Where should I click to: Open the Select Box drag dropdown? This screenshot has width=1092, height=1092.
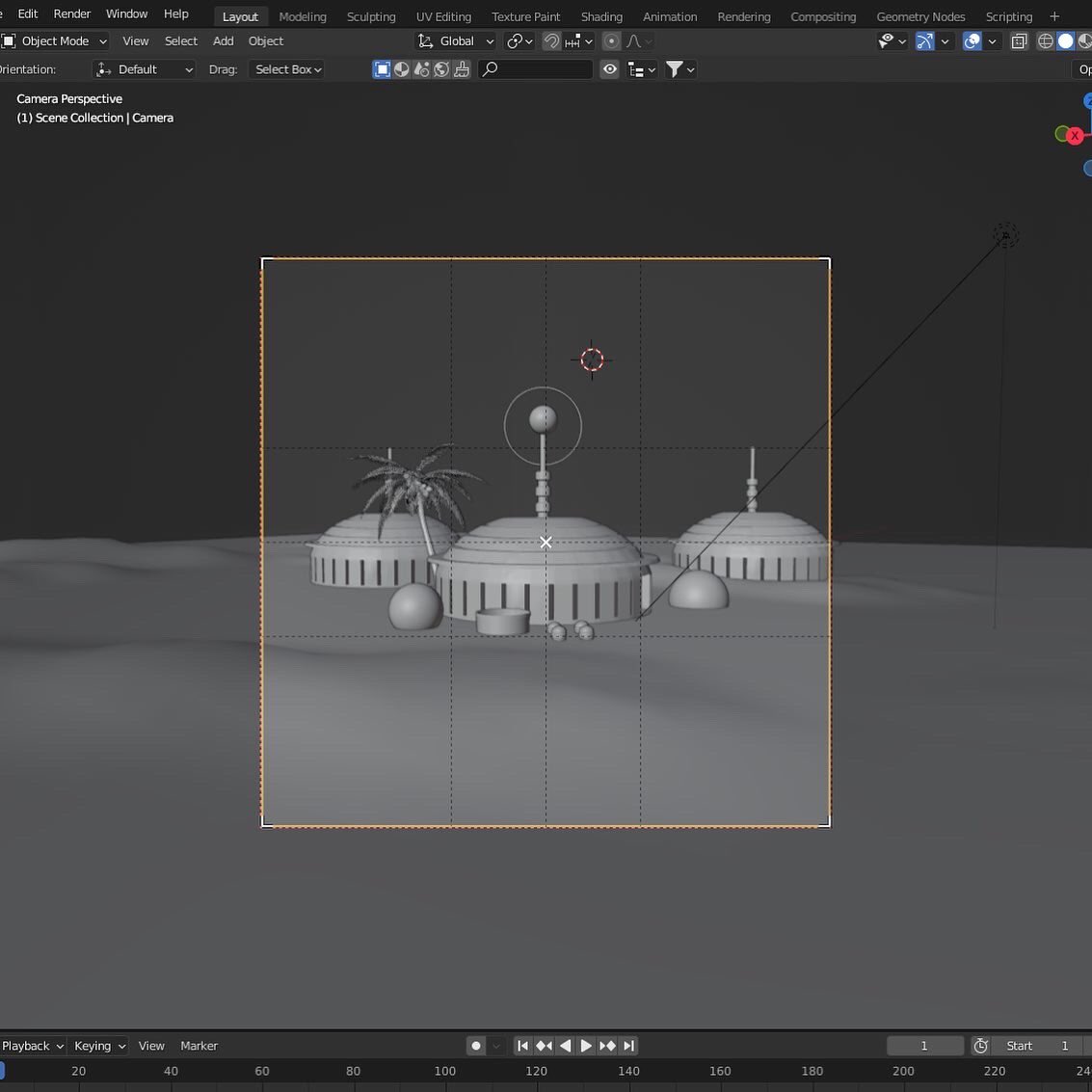pos(287,69)
